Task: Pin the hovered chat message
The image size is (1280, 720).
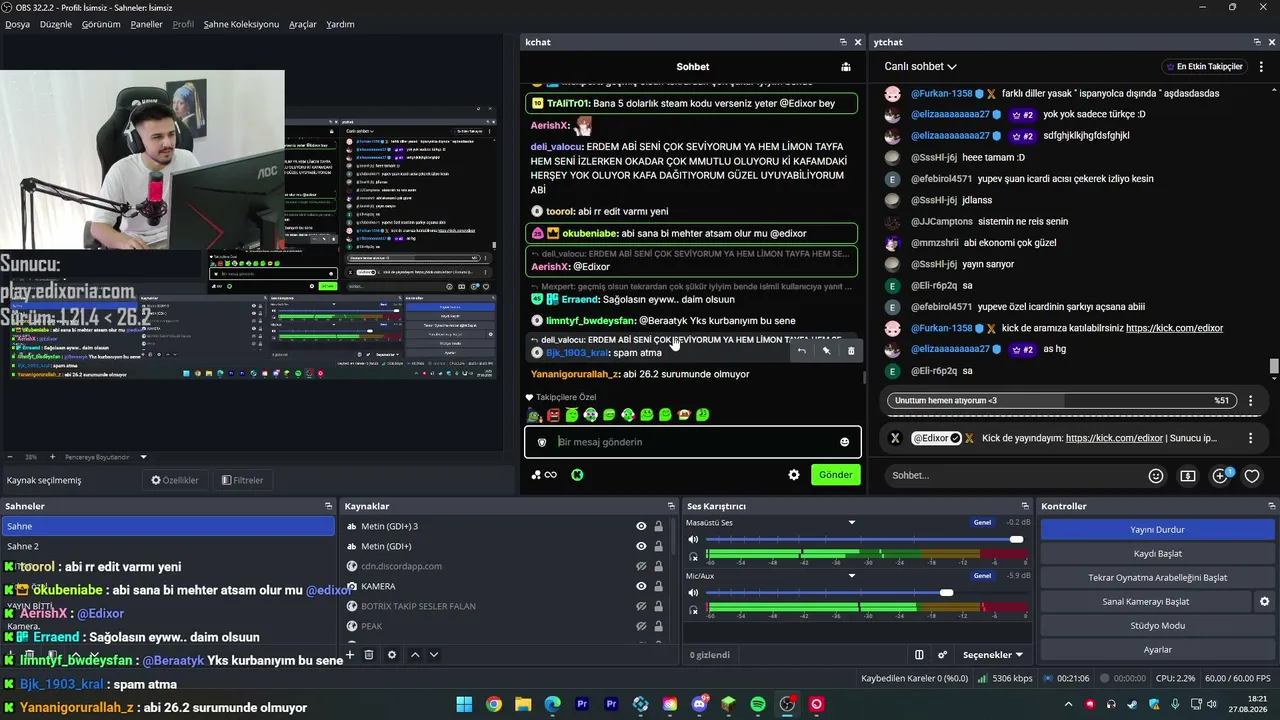Action: [x=826, y=351]
